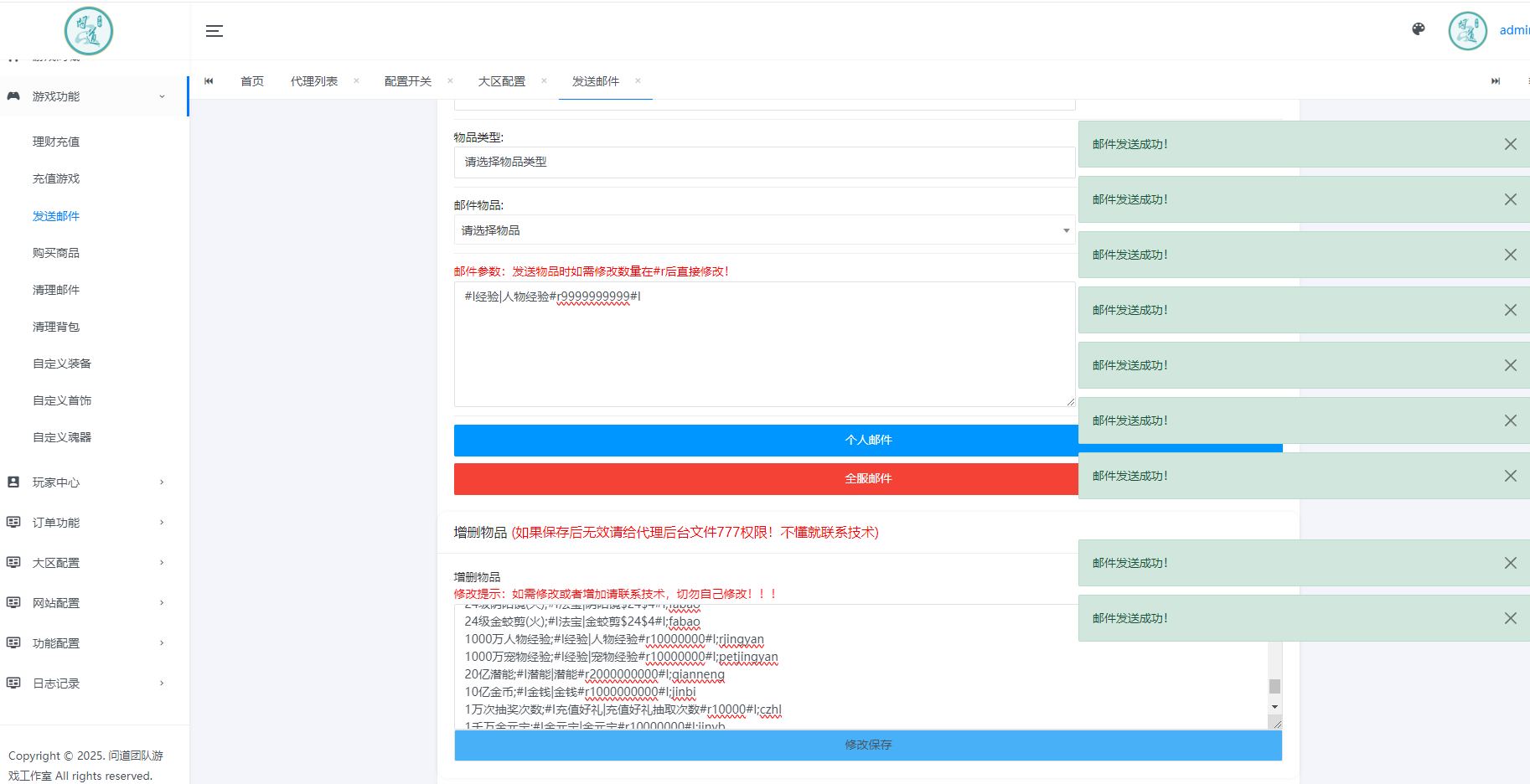Screen dimensions: 1530x784
Task: Click the blue 个人邮件 button
Action: click(764, 441)
